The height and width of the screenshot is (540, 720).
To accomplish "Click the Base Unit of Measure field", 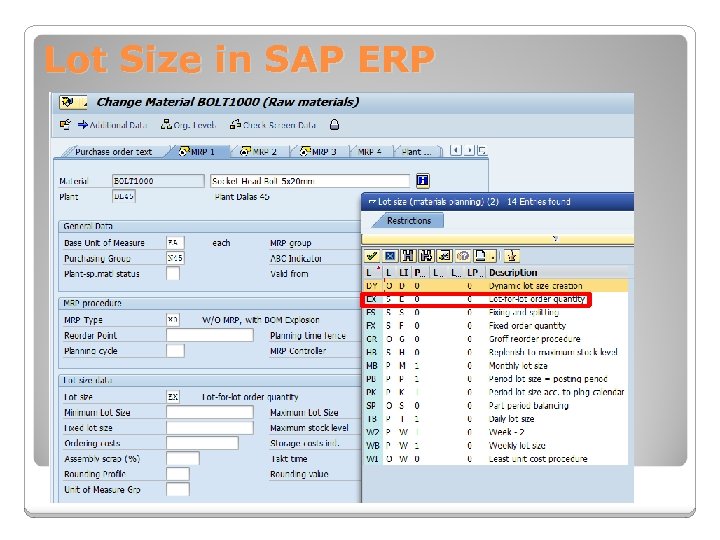I will tap(175, 242).
